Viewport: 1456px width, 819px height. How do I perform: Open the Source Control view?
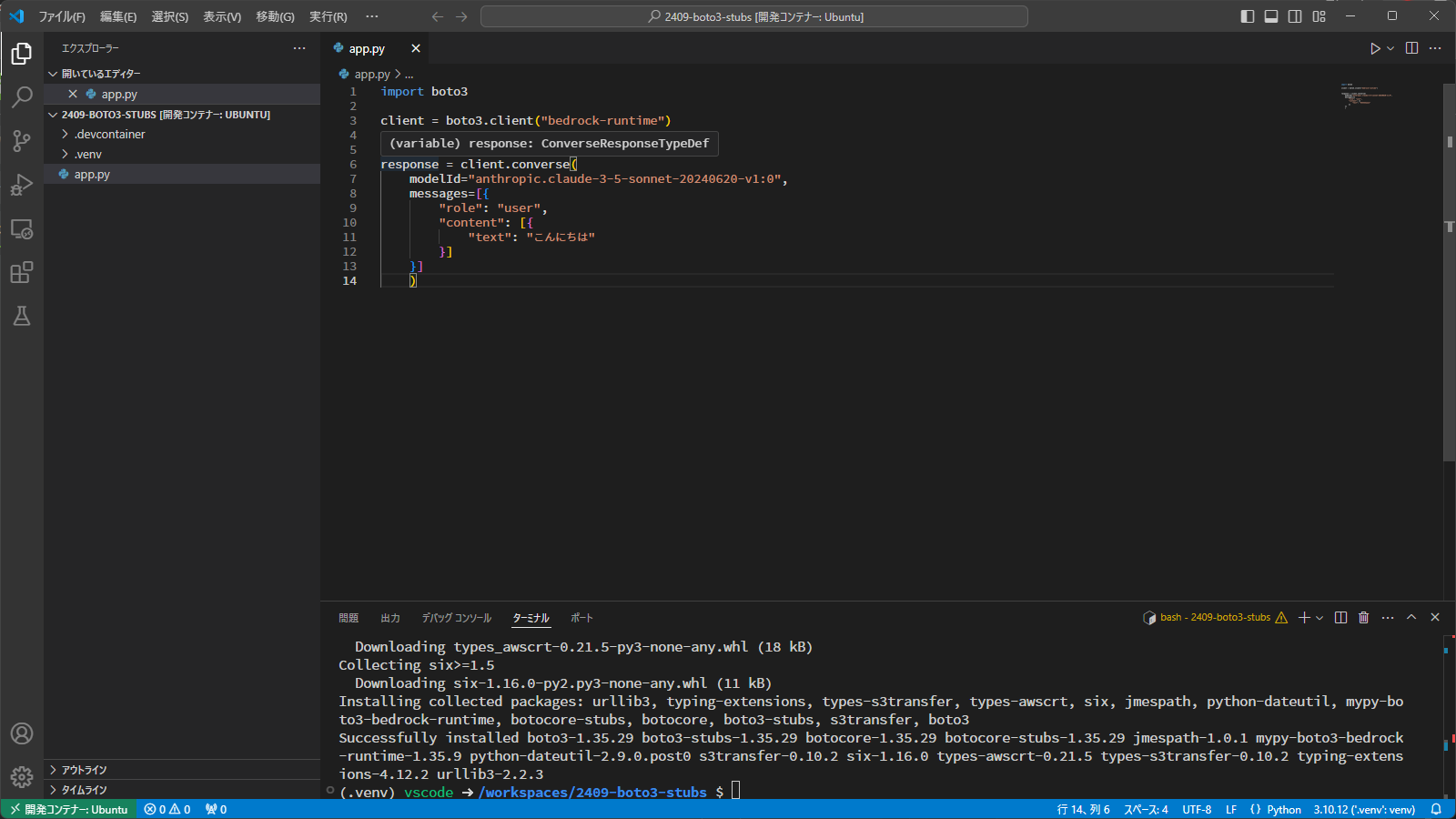[x=22, y=140]
